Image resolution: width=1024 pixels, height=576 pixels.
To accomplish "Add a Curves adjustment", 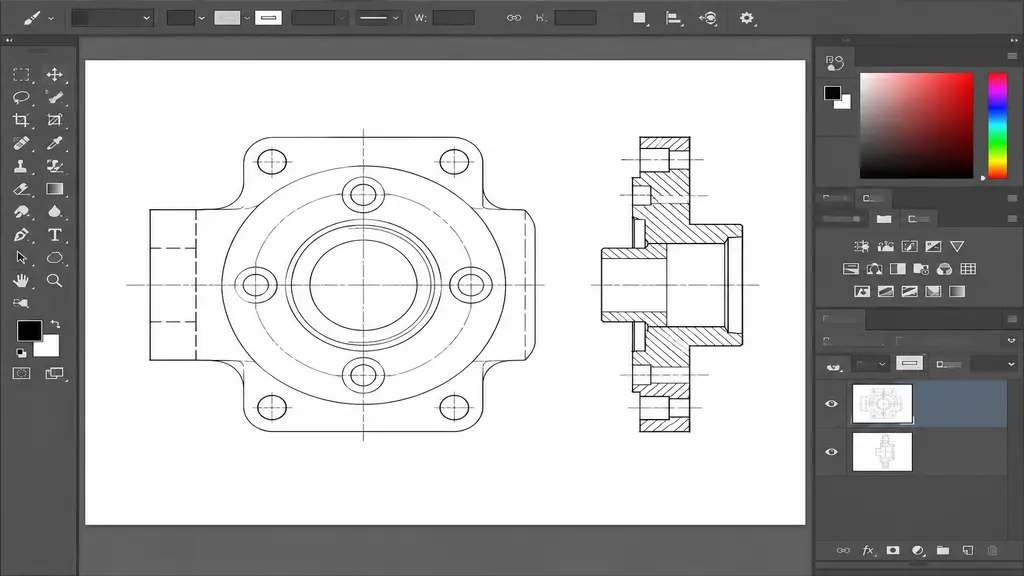I will click(910, 246).
